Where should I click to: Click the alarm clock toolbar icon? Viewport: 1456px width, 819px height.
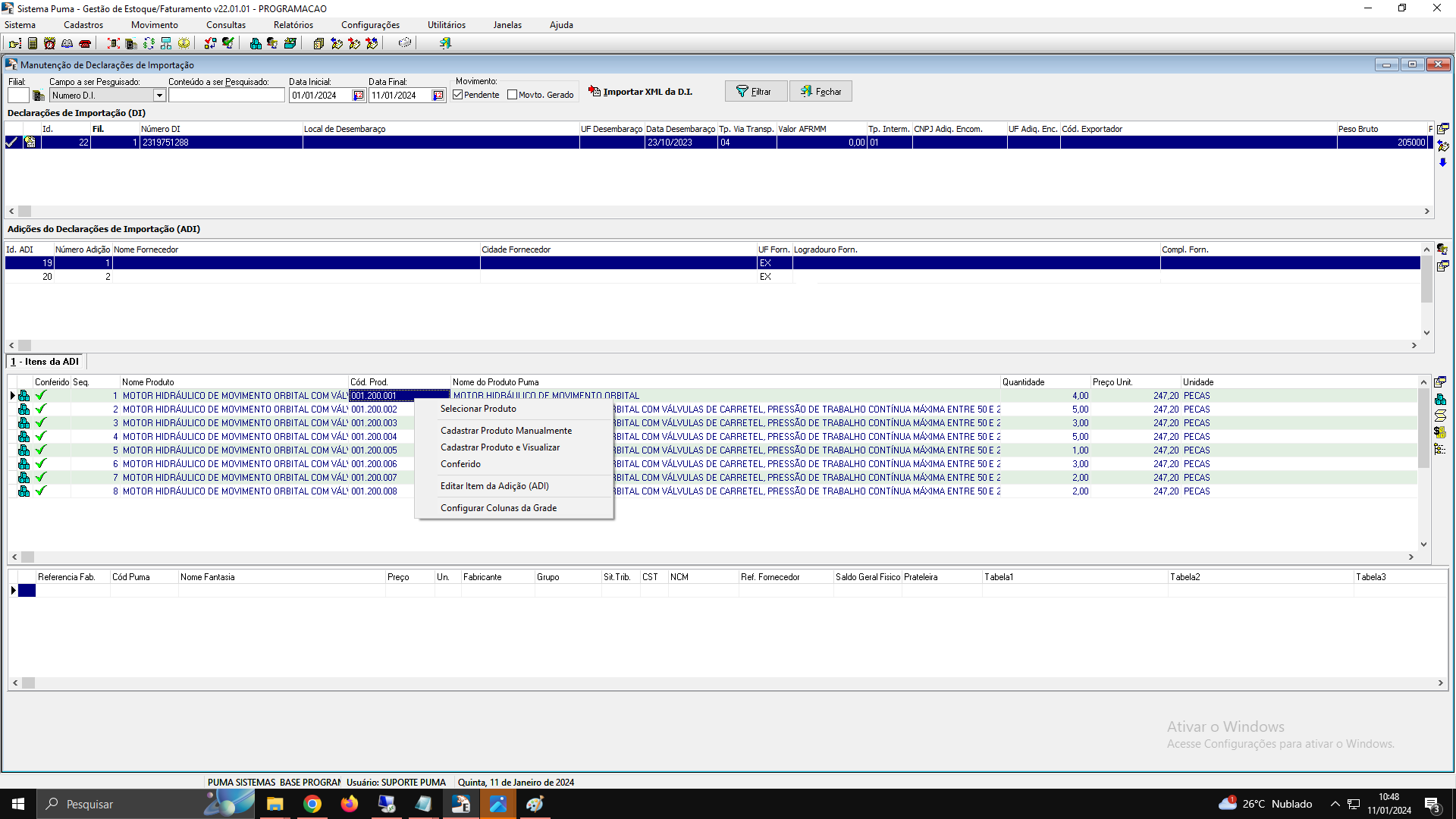pos(49,43)
